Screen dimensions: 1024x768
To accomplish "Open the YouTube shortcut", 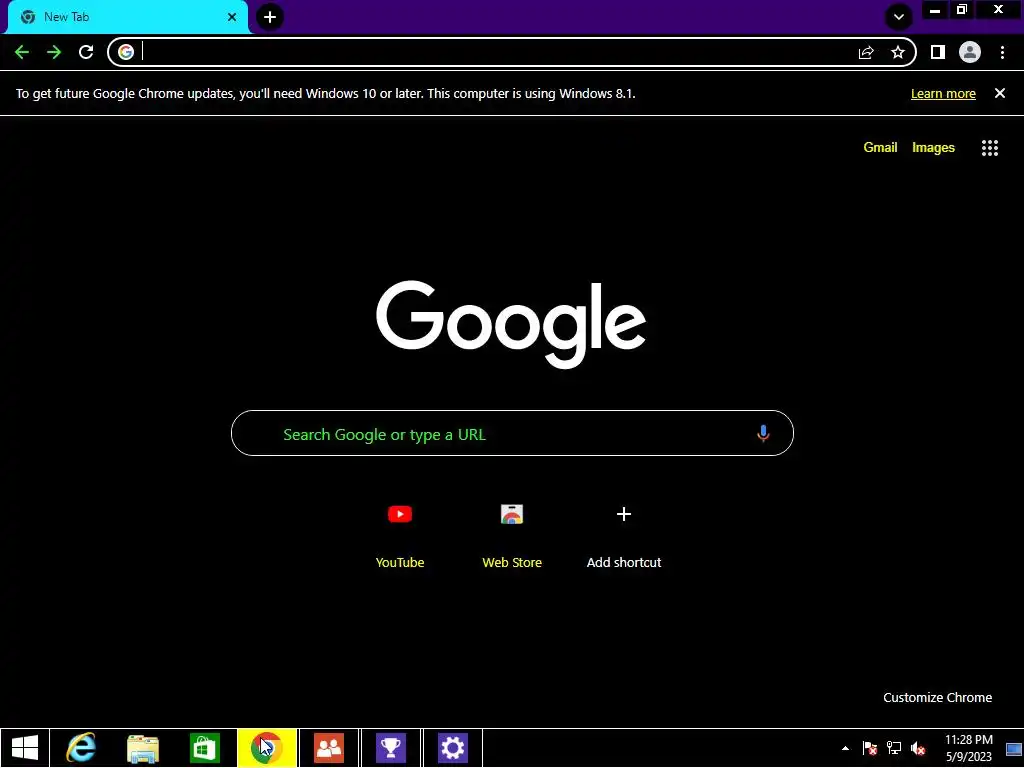I will pos(400,536).
